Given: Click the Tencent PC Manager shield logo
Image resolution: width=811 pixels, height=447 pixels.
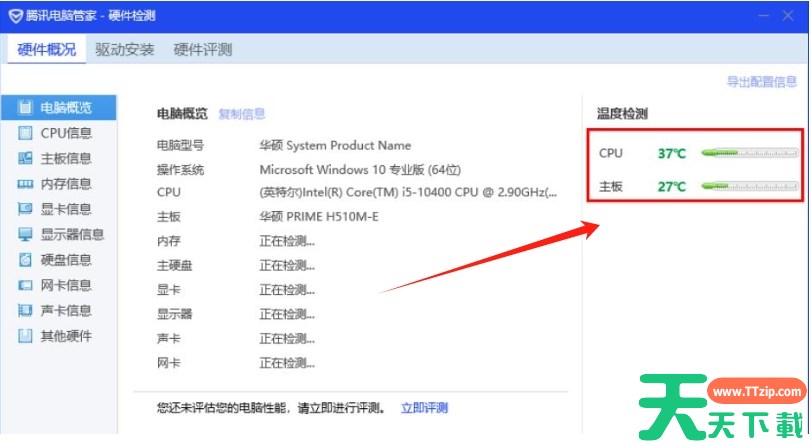Looking at the screenshot, I should click(16, 16).
